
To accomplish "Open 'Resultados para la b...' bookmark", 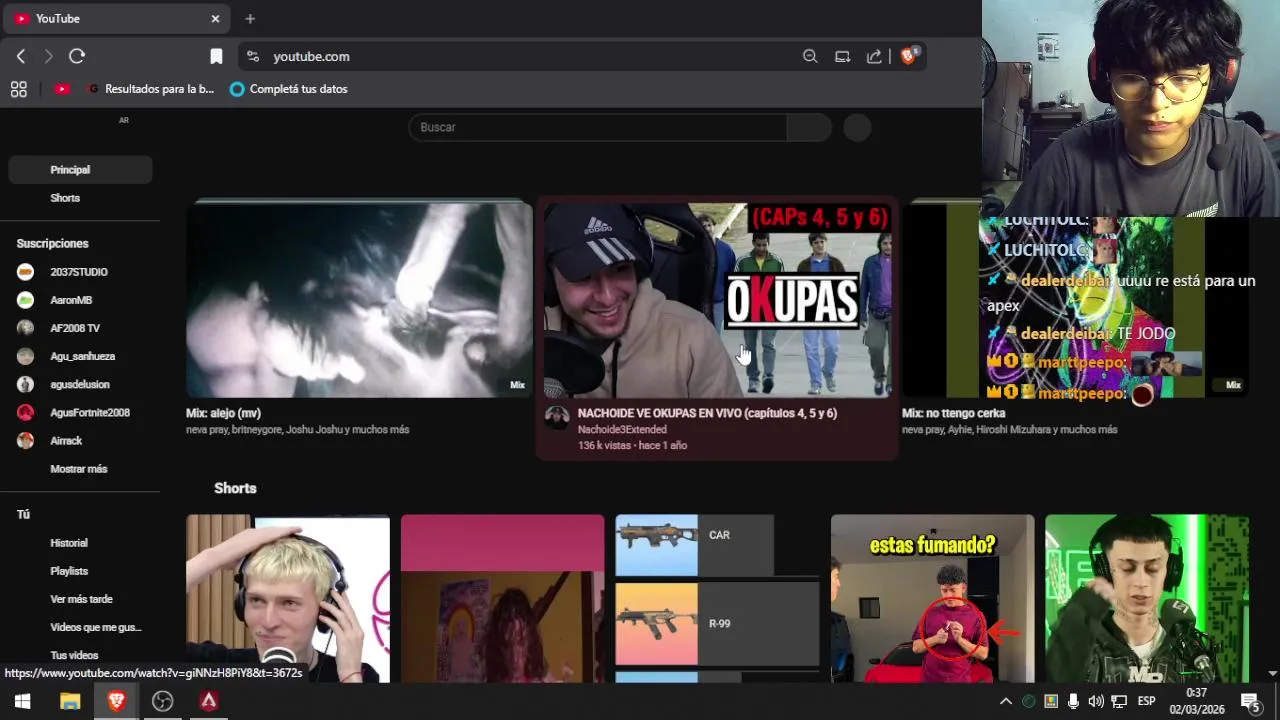I will click(x=151, y=89).
